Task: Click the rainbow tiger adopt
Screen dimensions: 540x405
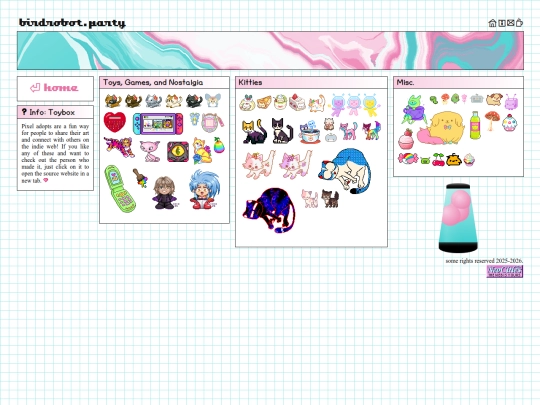Action: (x=119, y=147)
